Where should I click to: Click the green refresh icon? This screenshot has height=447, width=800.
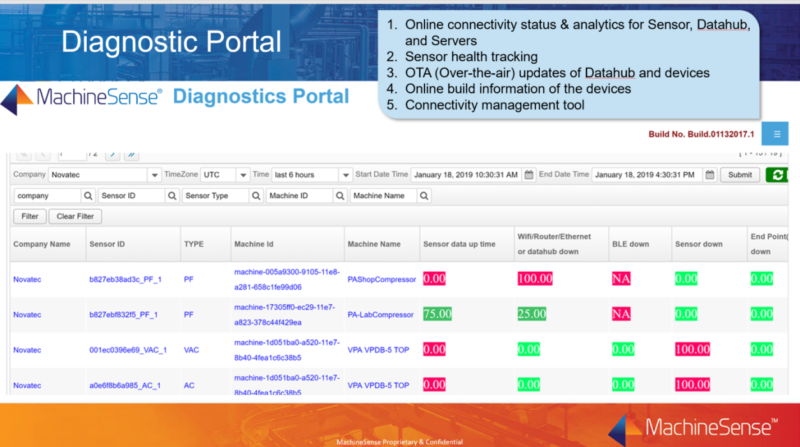pyautogui.click(x=777, y=175)
